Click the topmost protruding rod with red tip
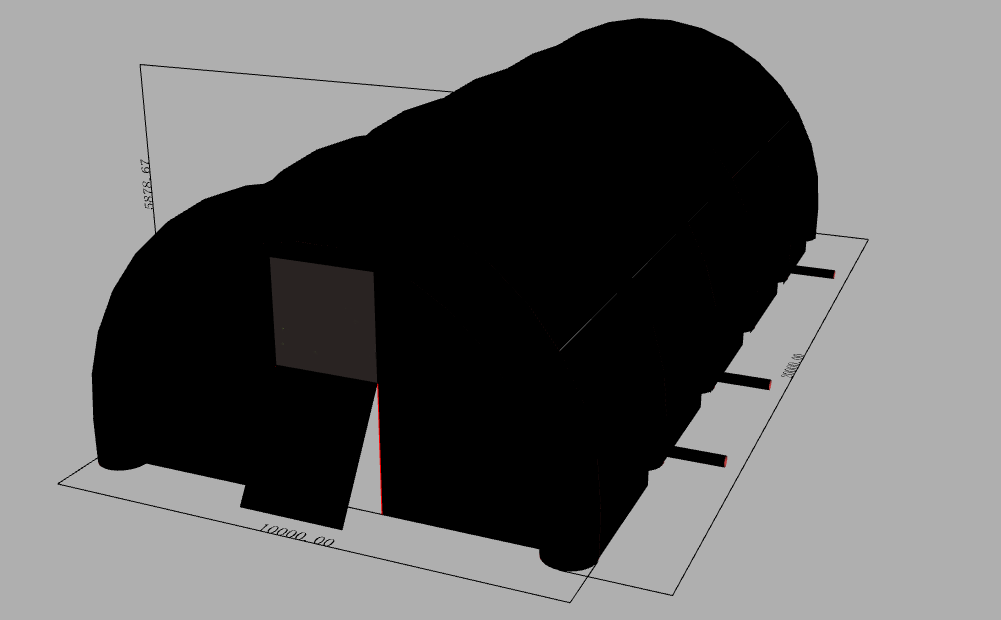The width and height of the screenshot is (1001, 620). coord(812,271)
